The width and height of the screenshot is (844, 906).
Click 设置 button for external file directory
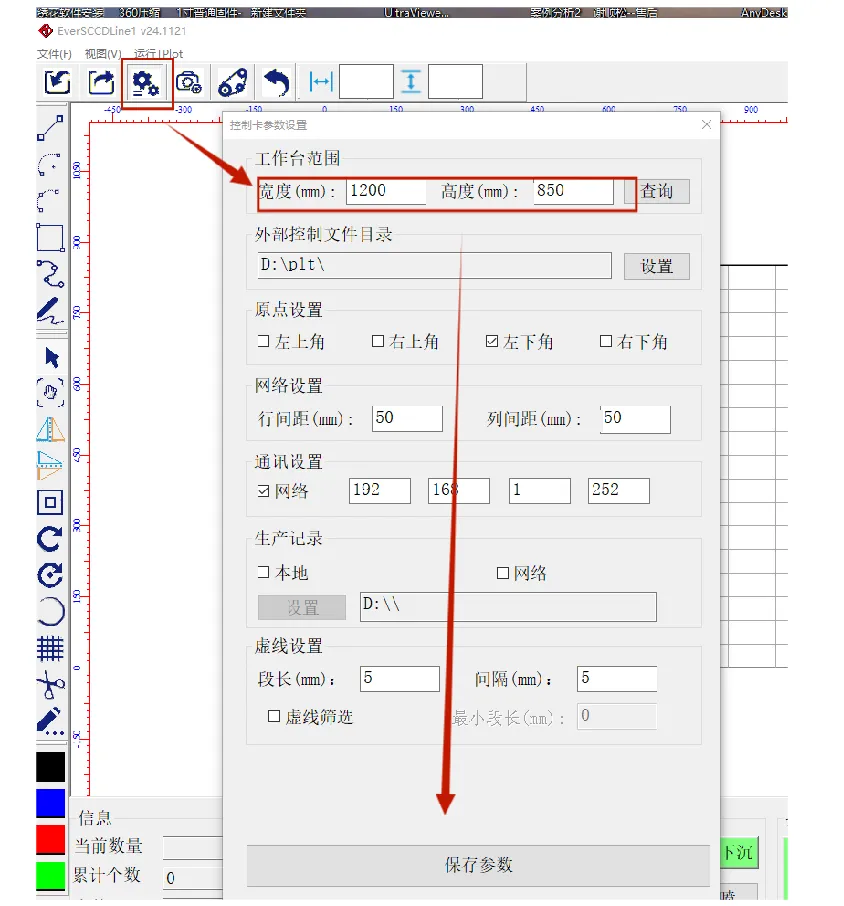(657, 266)
